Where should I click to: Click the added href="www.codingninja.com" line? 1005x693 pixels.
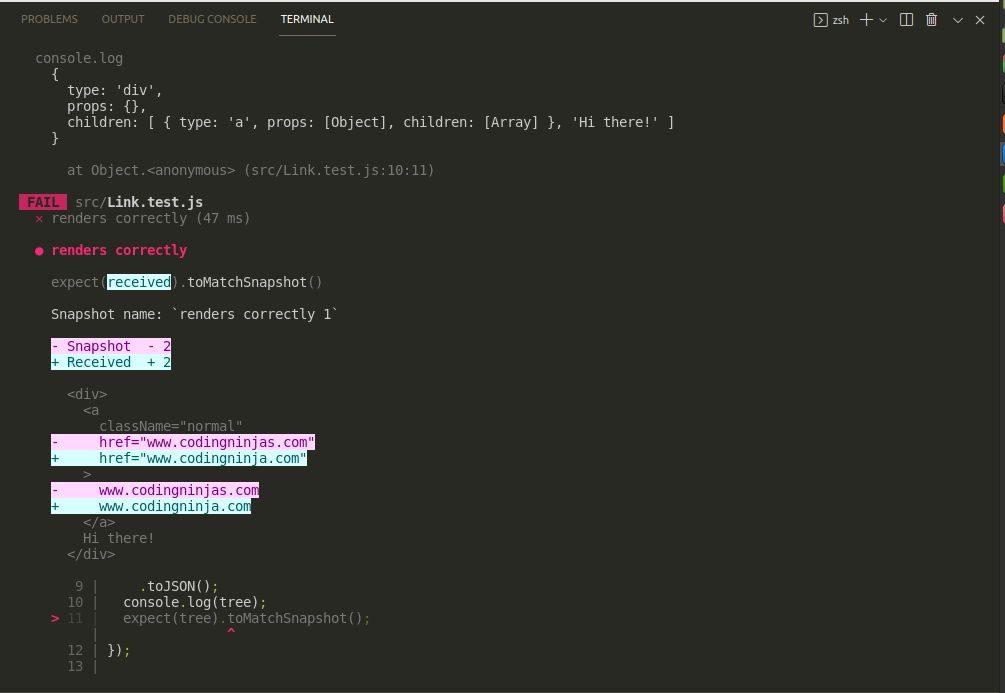click(x=179, y=458)
